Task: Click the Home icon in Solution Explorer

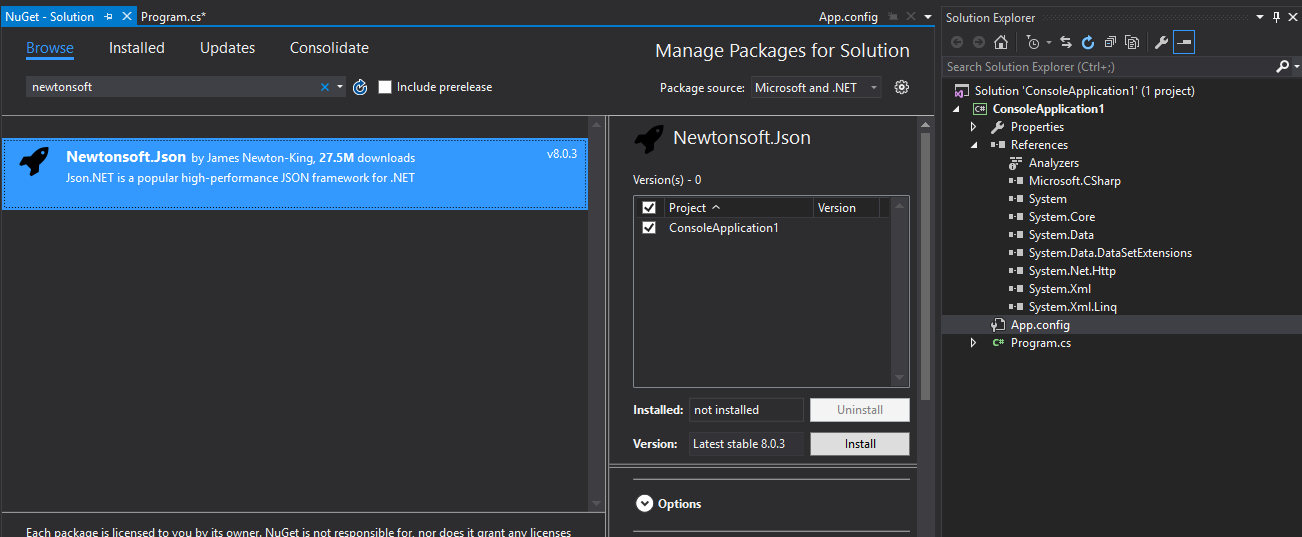Action: pyautogui.click(x=1001, y=42)
